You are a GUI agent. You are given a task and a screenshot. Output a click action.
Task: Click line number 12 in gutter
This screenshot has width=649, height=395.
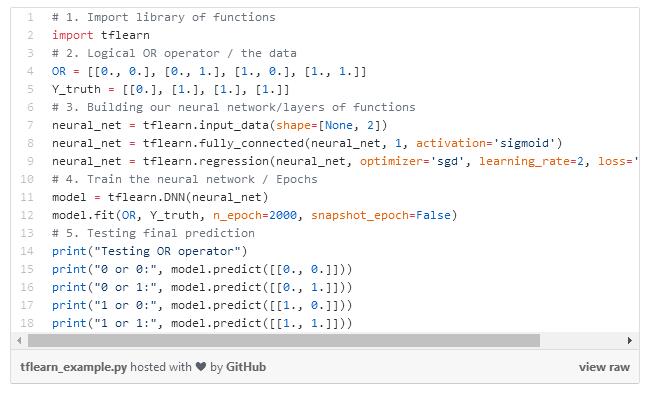coord(27,215)
